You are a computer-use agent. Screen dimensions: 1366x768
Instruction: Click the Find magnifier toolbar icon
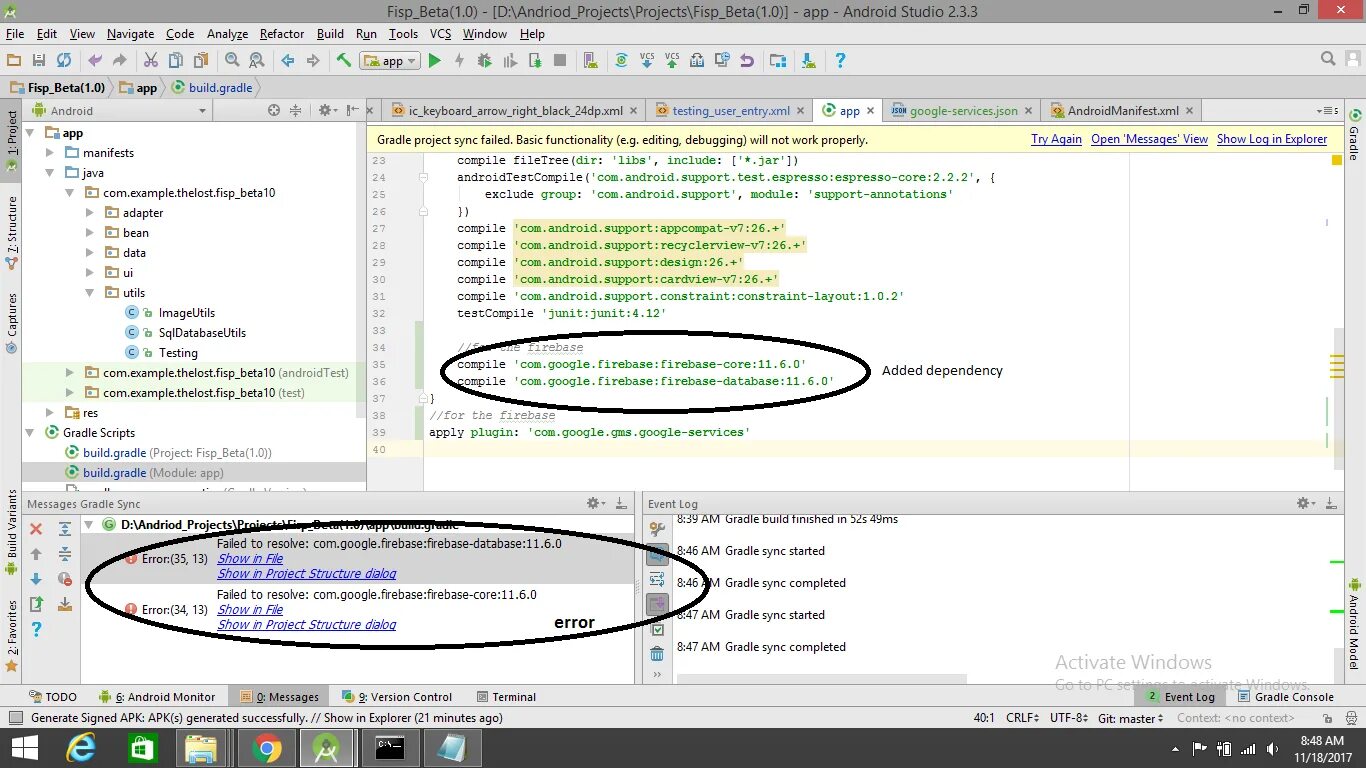pos(232,61)
